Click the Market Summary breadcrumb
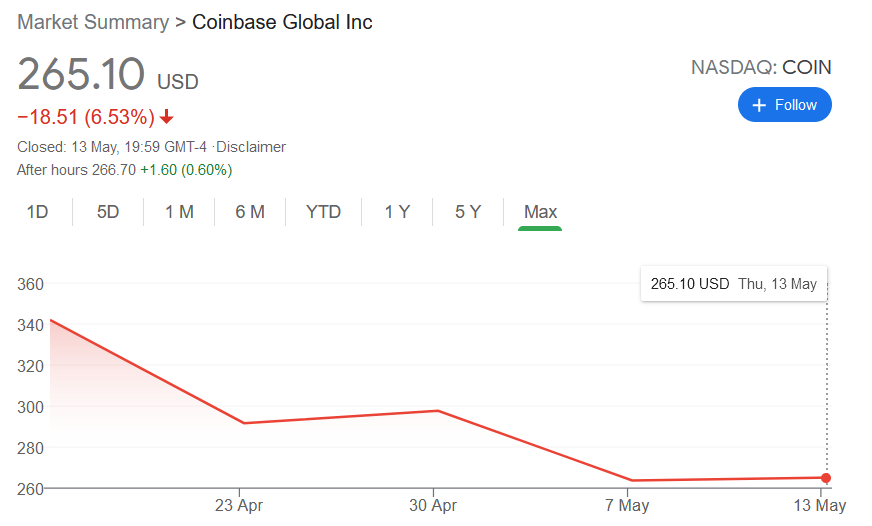This screenshot has width=872, height=526. point(94,22)
